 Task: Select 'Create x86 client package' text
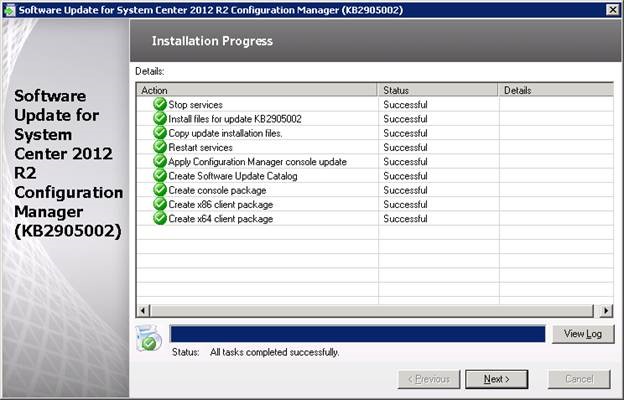click(220, 205)
